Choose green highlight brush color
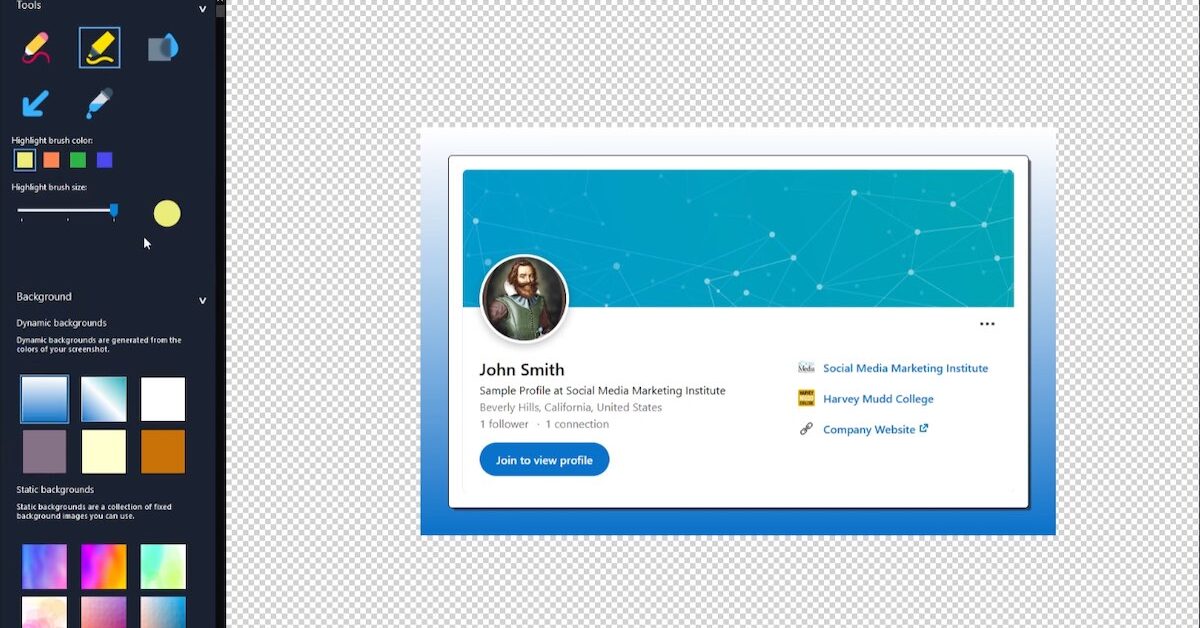The image size is (1200, 628). point(78,160)
